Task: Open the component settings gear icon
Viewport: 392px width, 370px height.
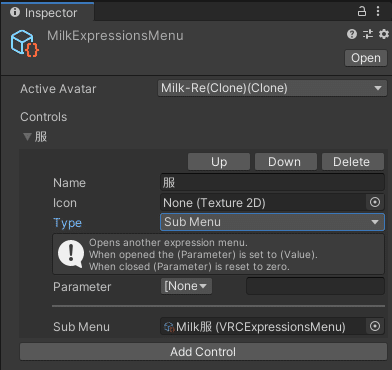Action: 384,34
